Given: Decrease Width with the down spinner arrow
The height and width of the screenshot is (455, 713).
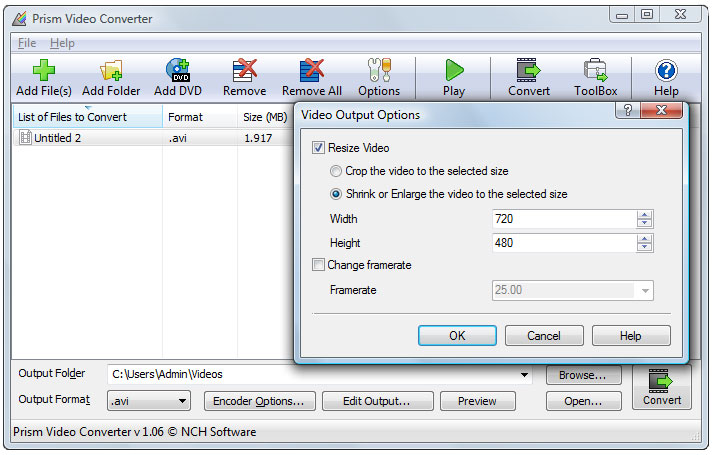Looking at the screenshot, I should pyautogui.click(x=644, y=223).
